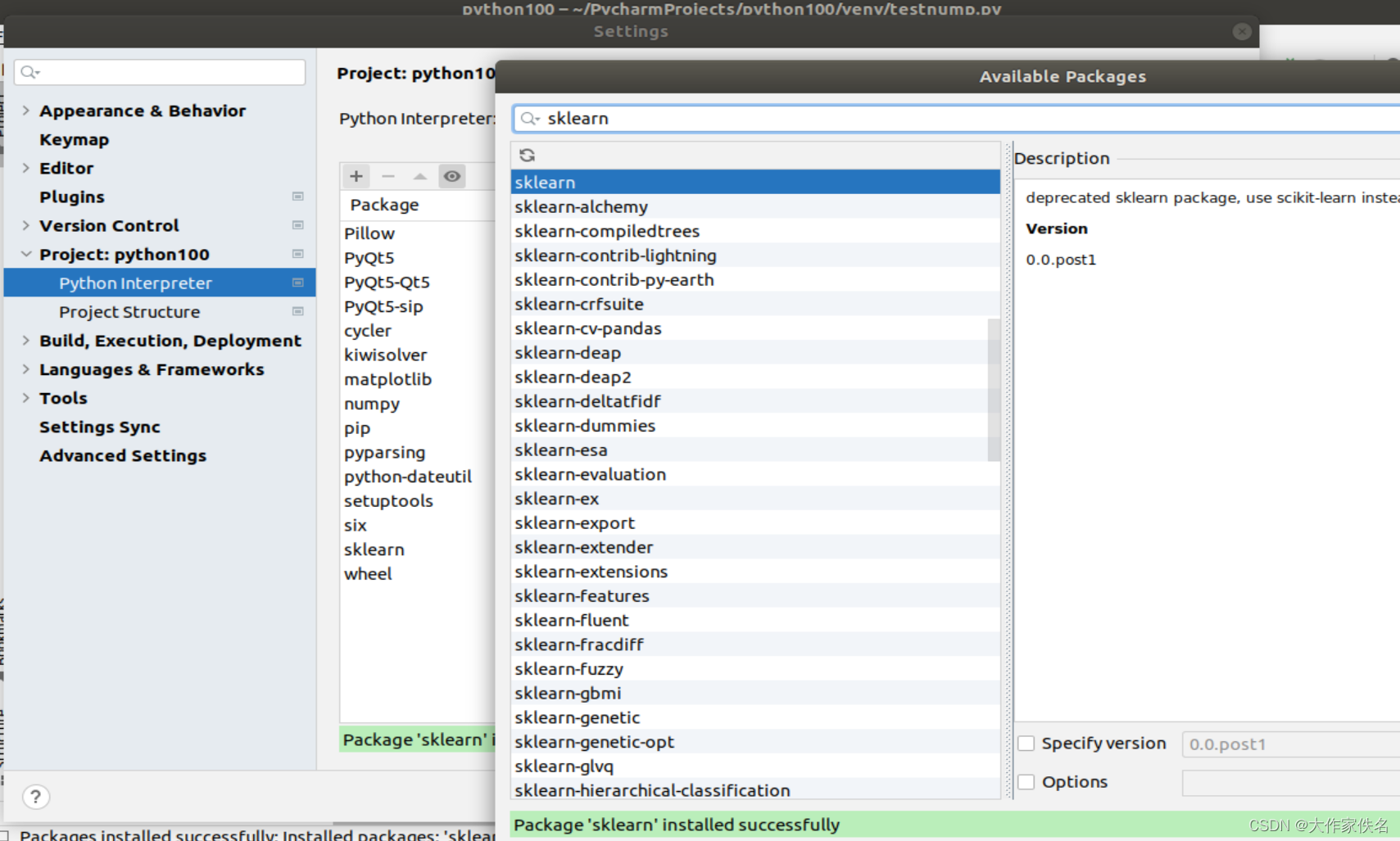Select sklearn-contrib-py-earth package

[755, 279]
